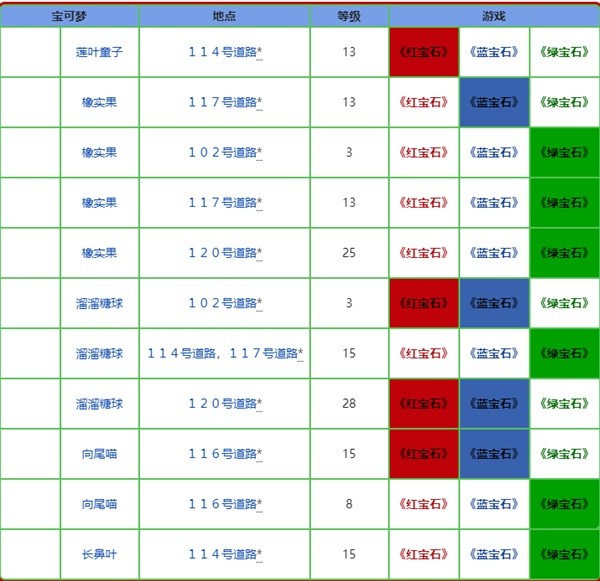Open 橡实果 link in 102号道路 row
This screenshot has width=600, height=581.
coord(99,152)
